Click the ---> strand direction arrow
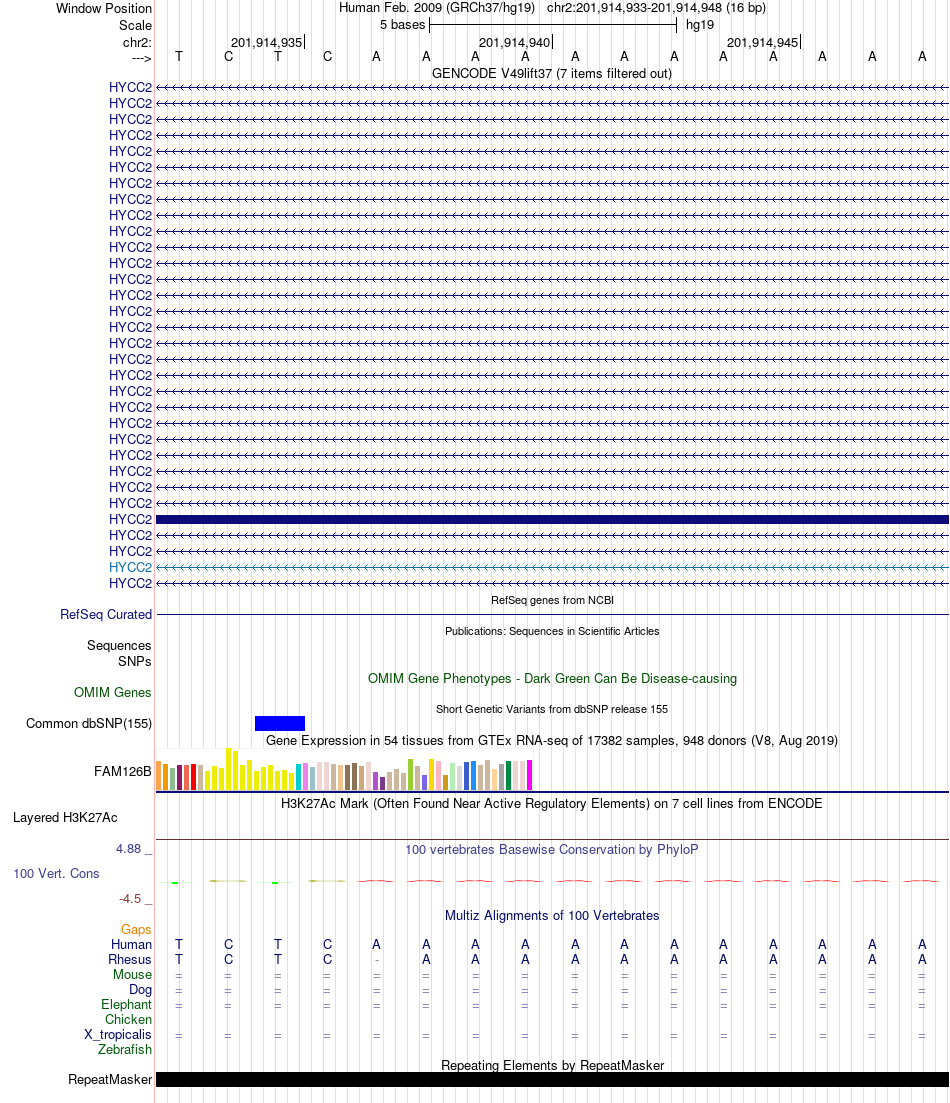The width and height of the screenshot is (950, 1103). point(141,58)
